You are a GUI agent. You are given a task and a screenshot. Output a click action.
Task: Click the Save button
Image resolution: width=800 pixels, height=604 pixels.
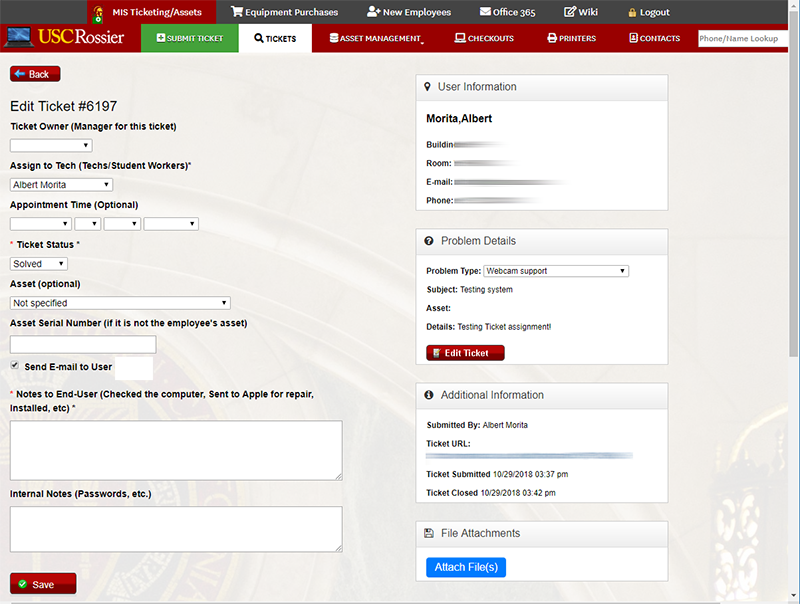click(x=43, y=584)
